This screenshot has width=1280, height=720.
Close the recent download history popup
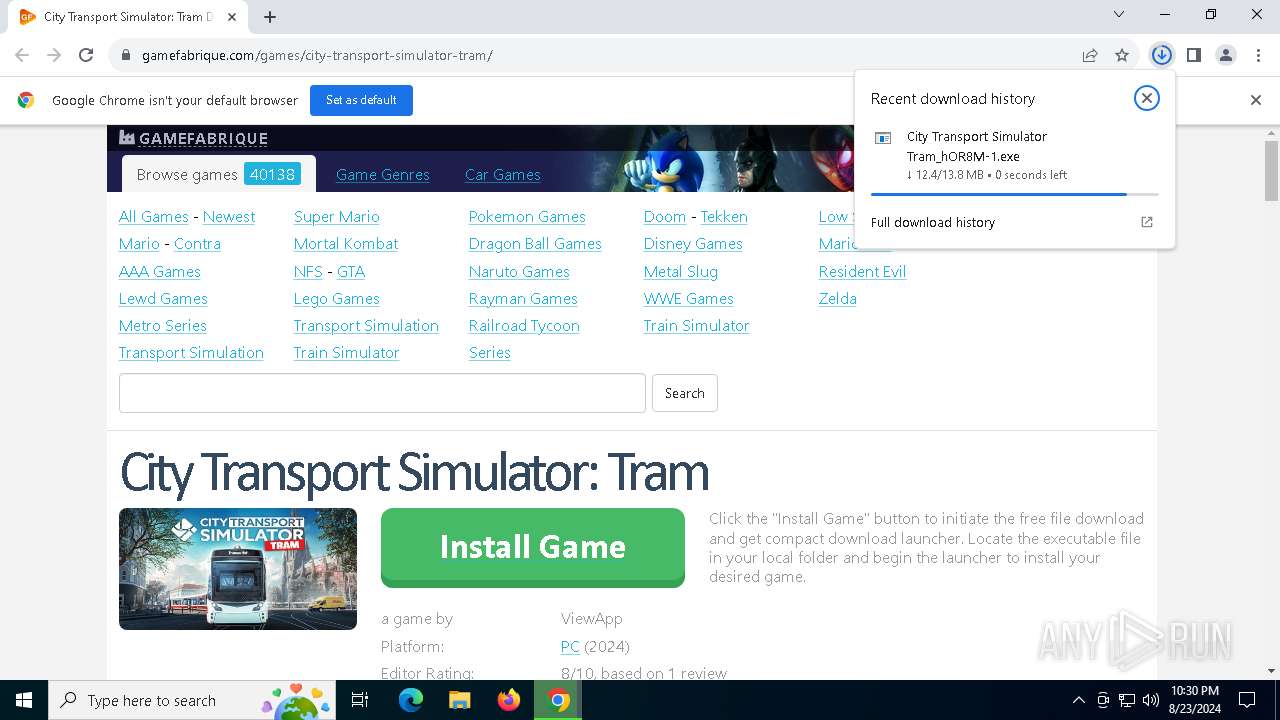pos(1147,98)
